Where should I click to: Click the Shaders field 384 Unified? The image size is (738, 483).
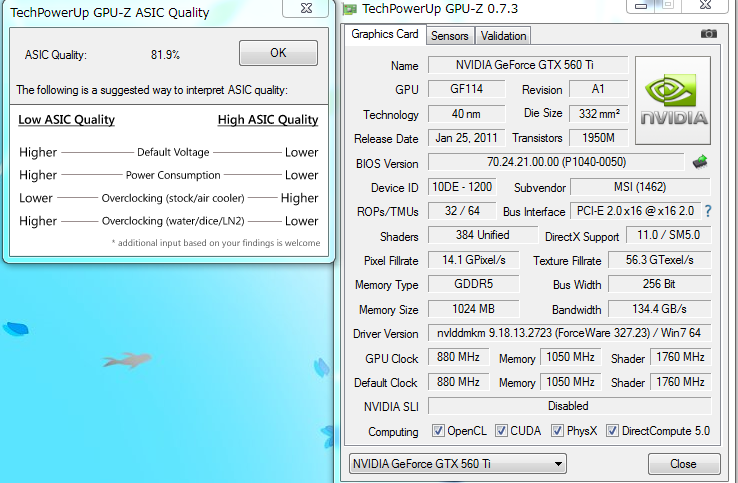(482, 235)
